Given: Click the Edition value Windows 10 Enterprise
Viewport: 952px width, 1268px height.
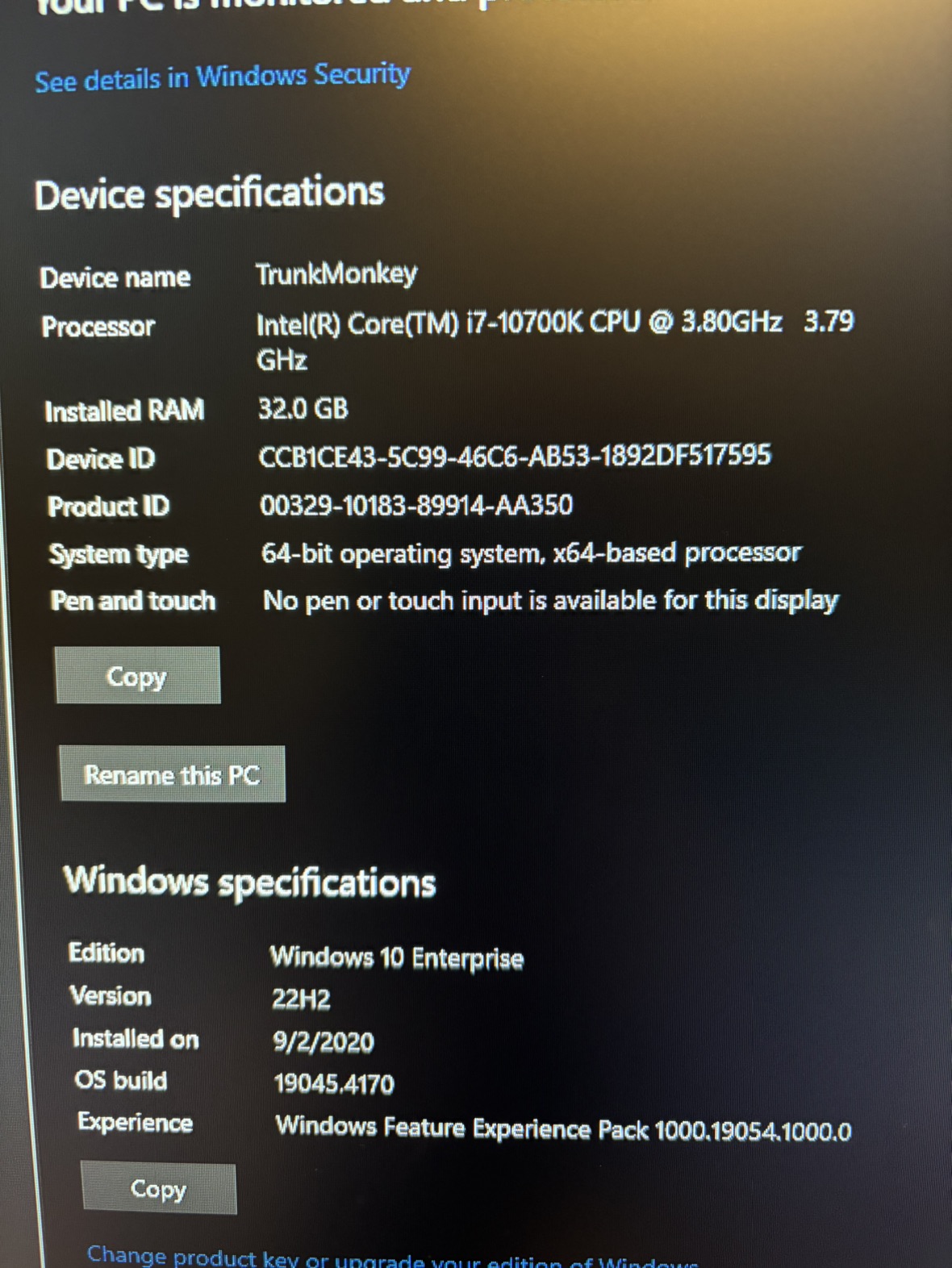Looking at the screenshot, I should 397,957.
